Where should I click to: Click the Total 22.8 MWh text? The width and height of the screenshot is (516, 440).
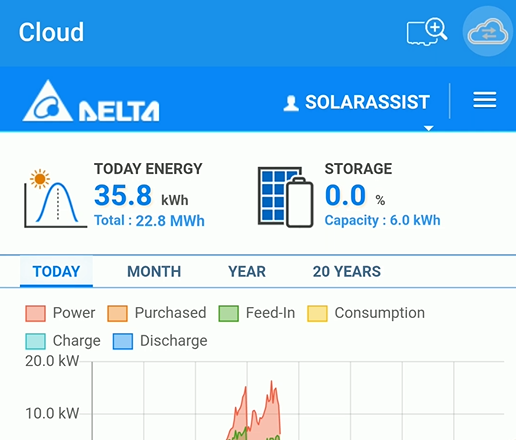(149, 221)
